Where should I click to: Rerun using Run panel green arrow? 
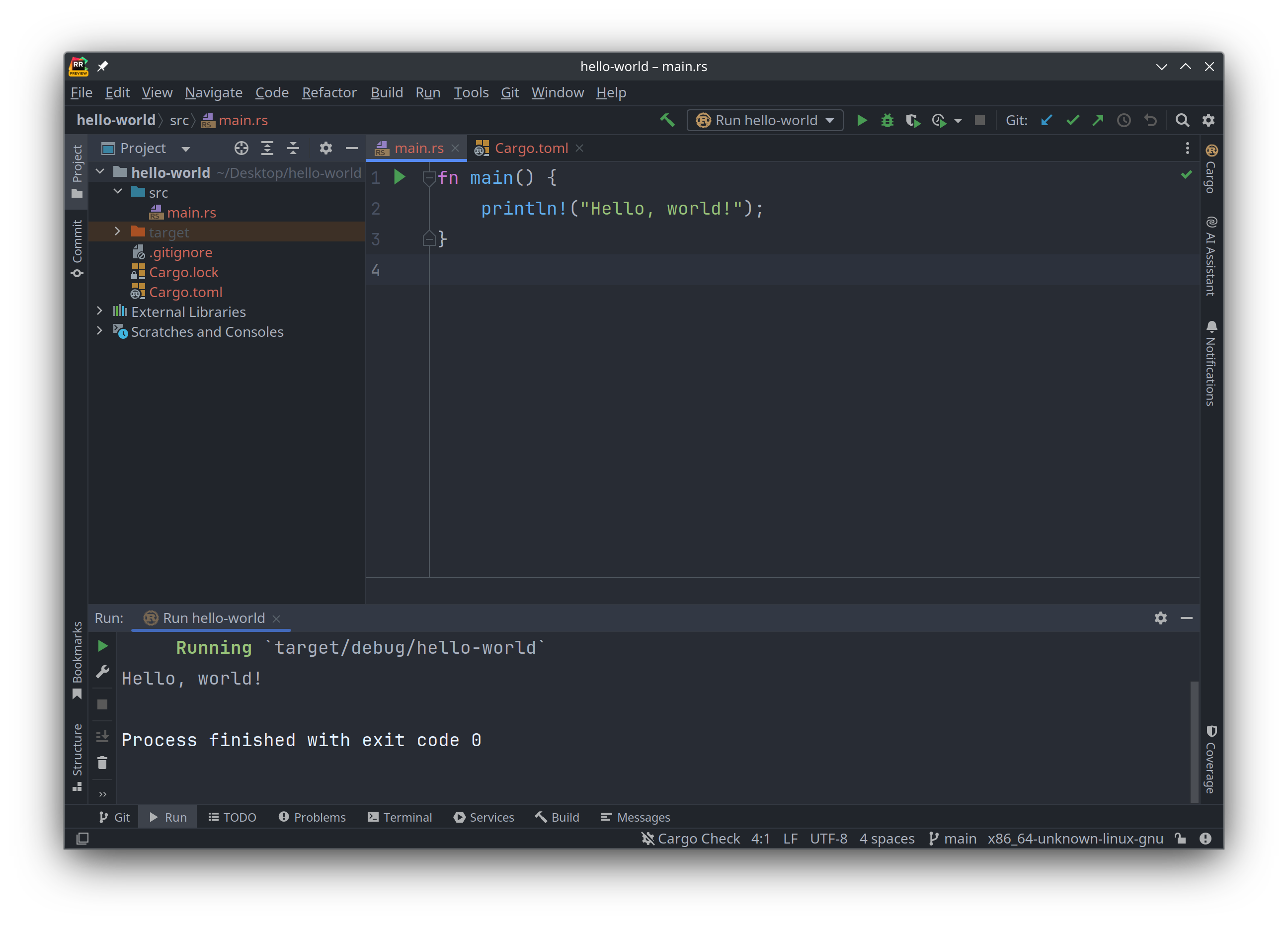point(103,646)
